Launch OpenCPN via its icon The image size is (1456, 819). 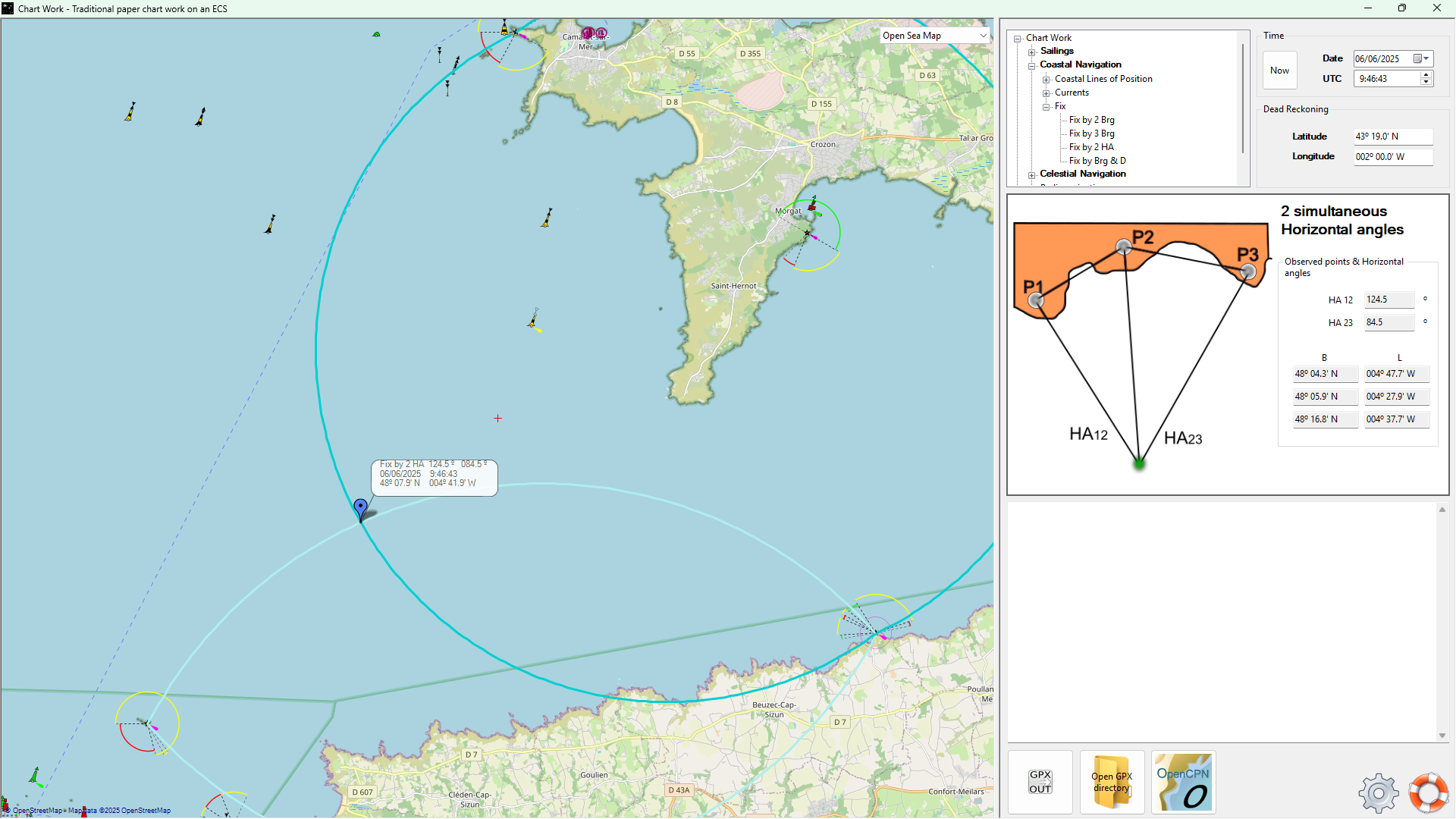[x=1183, y=782]
